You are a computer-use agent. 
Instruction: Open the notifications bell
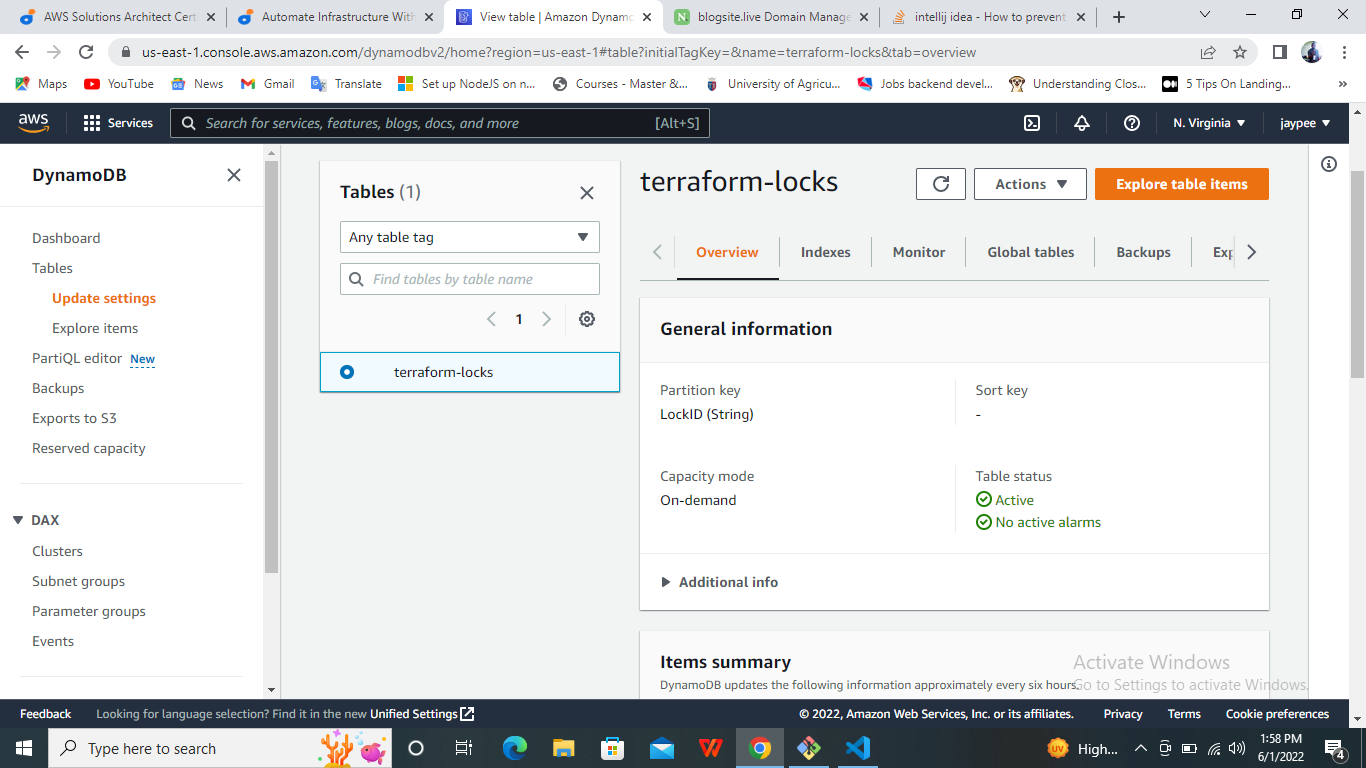1081,122
